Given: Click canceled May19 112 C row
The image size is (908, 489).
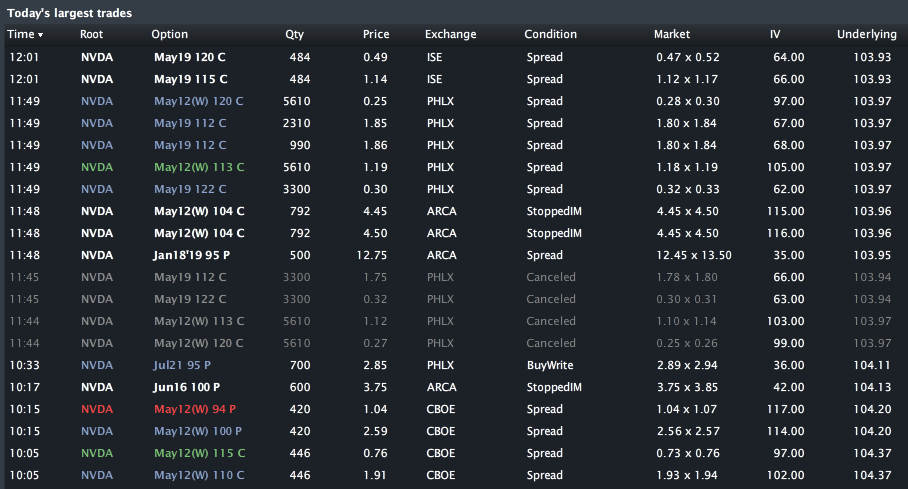Looking at the screenshot, I should point(454,278).
